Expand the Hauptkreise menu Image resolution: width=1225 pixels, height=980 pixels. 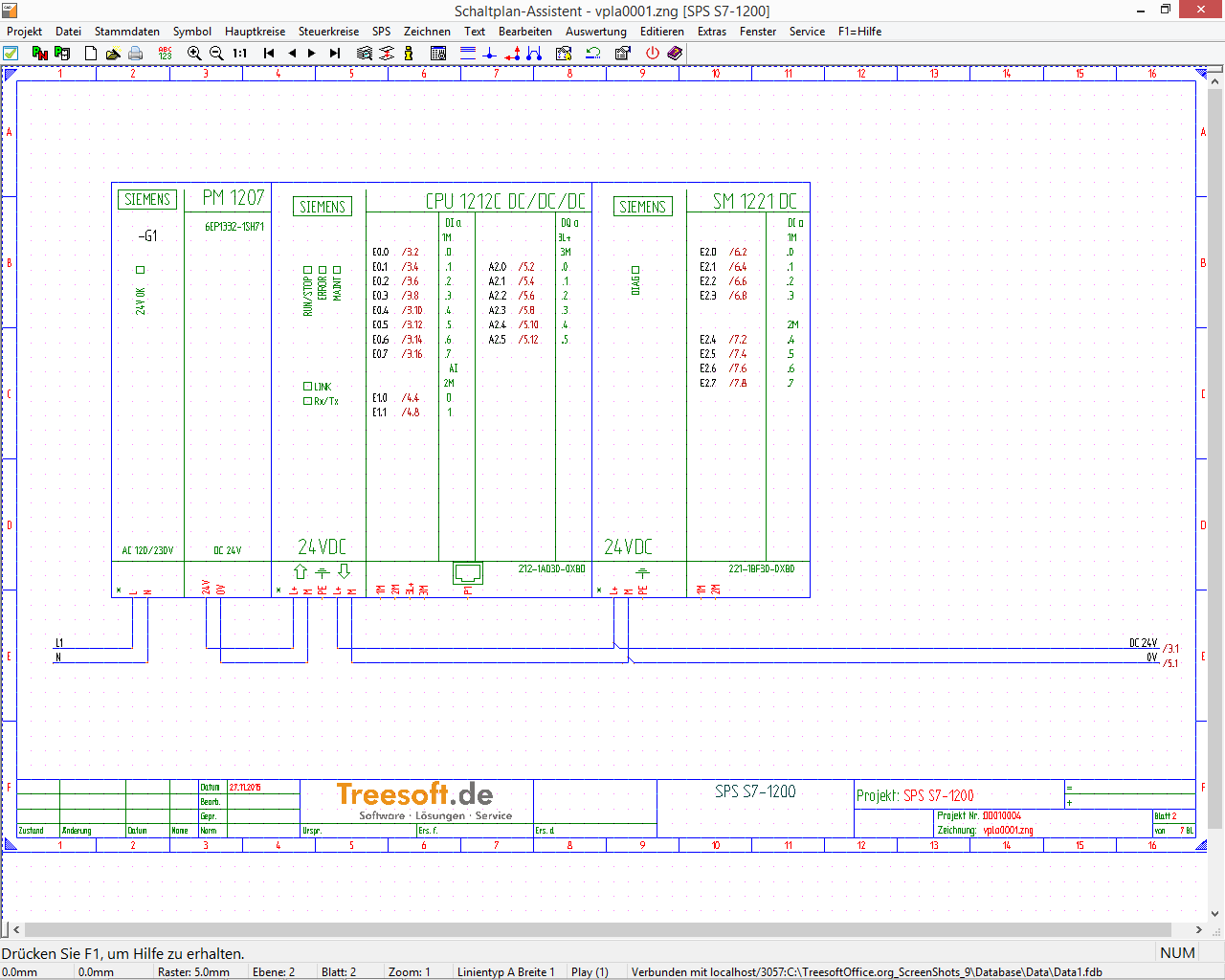point(255,32)
